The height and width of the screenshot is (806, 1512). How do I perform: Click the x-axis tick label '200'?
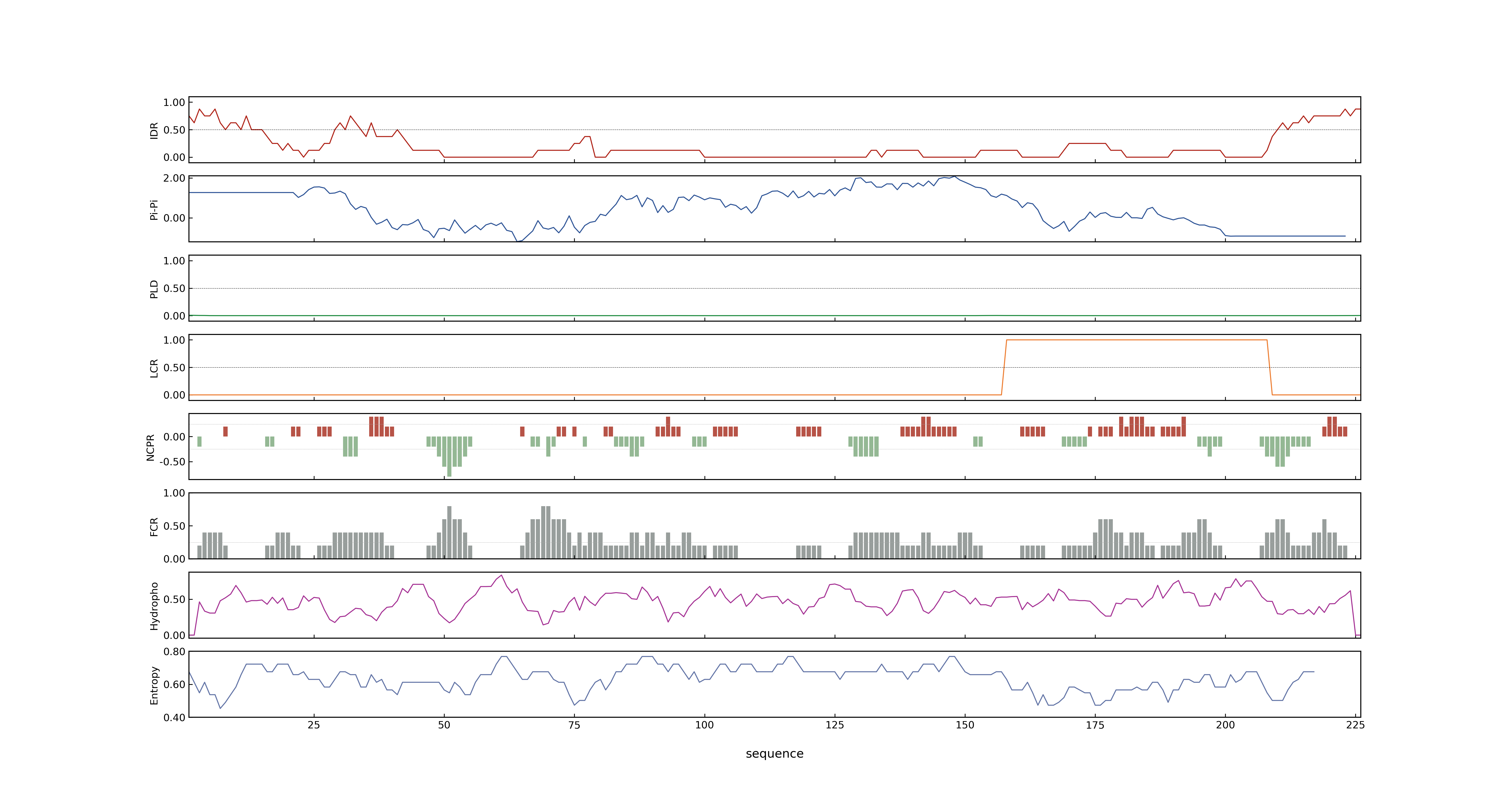(1225, 725)
